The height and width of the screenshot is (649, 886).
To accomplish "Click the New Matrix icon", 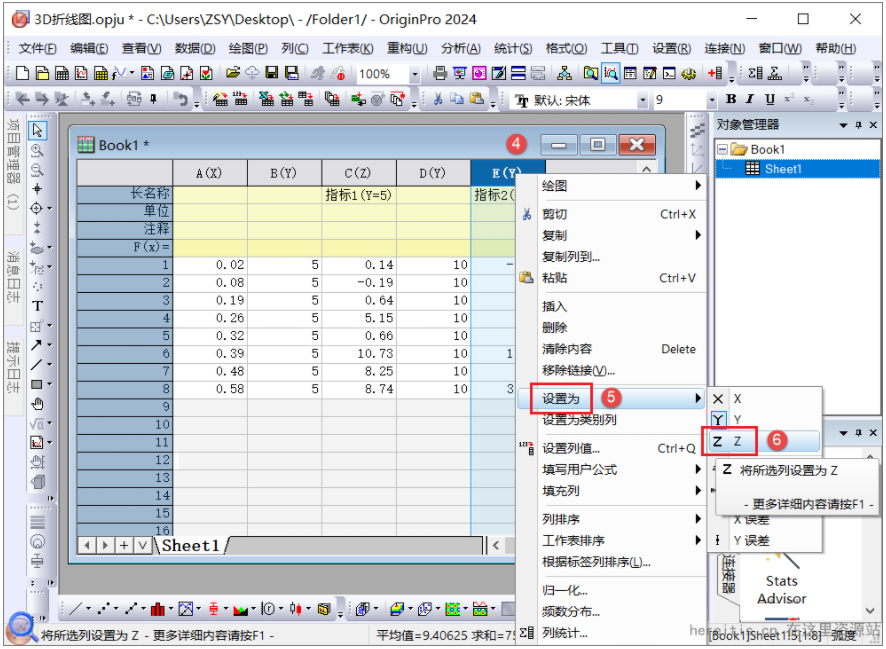I will (x=101, y=73).
